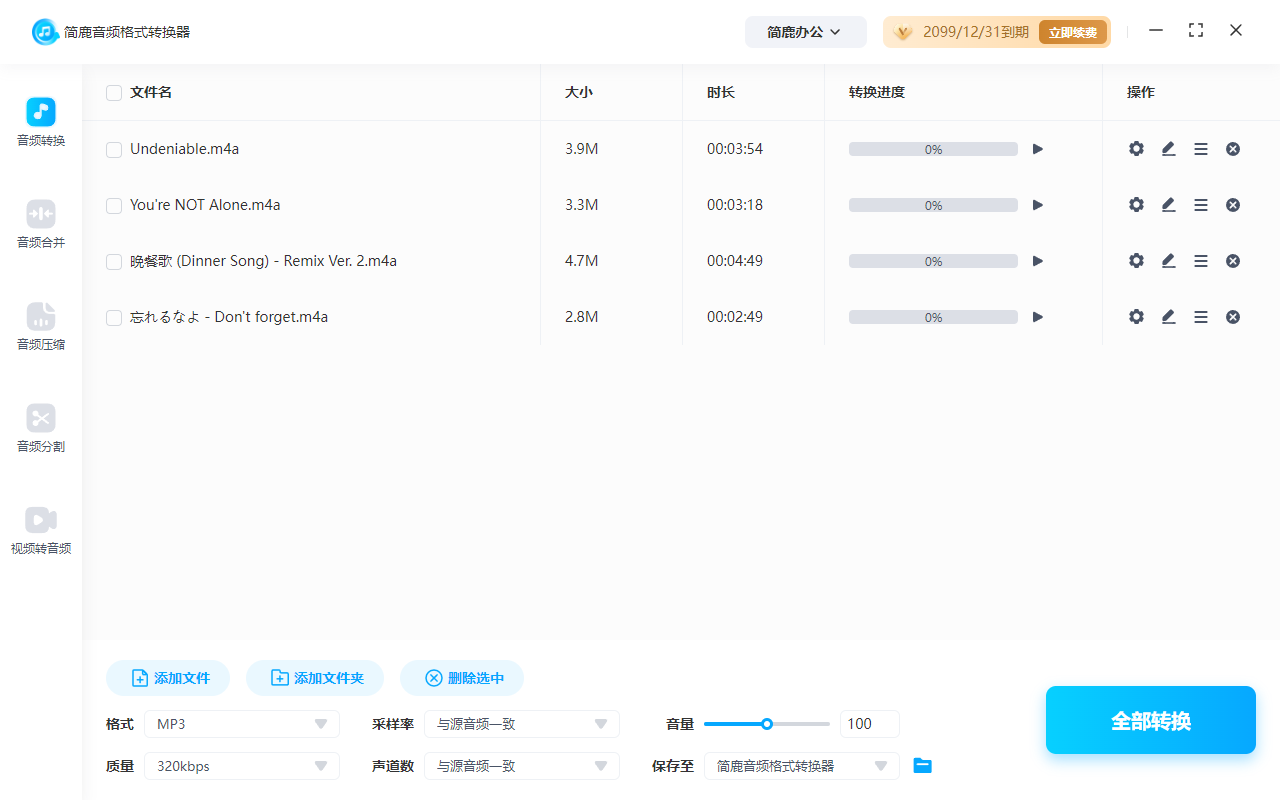Open the 视频转音频 feature
This screenshot has width=1280, height=800.
[40, 531]
